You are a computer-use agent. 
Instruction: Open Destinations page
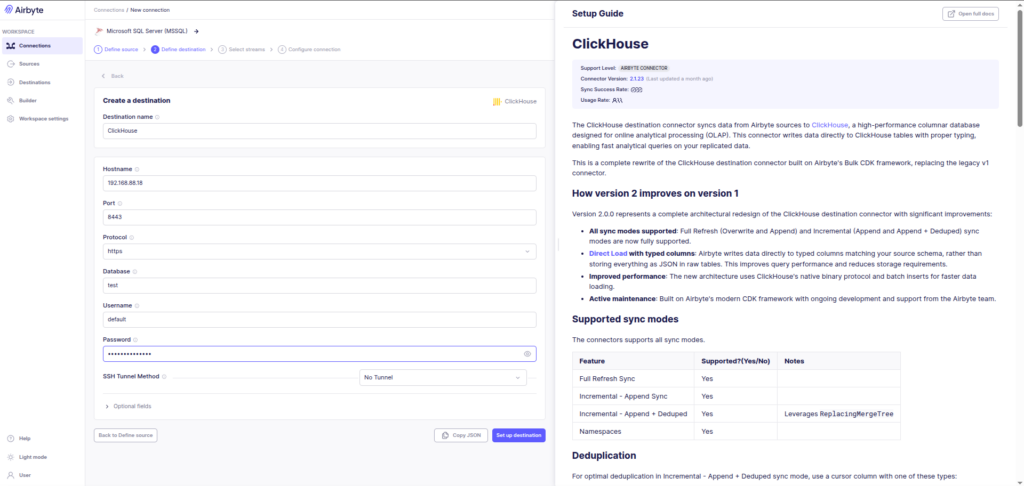(42, 82)
